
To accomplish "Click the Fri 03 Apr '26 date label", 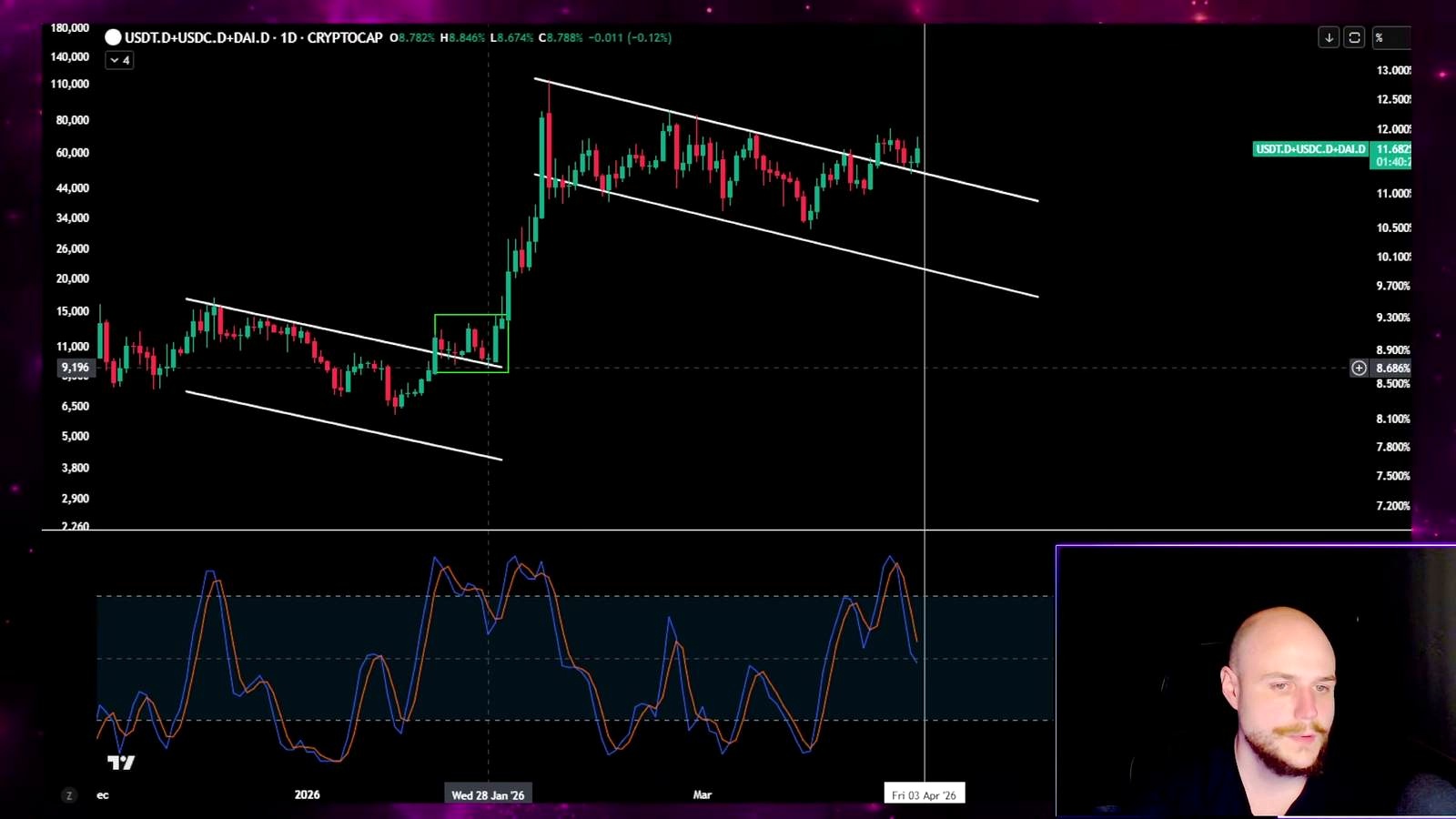I will (x=924, y=794).
